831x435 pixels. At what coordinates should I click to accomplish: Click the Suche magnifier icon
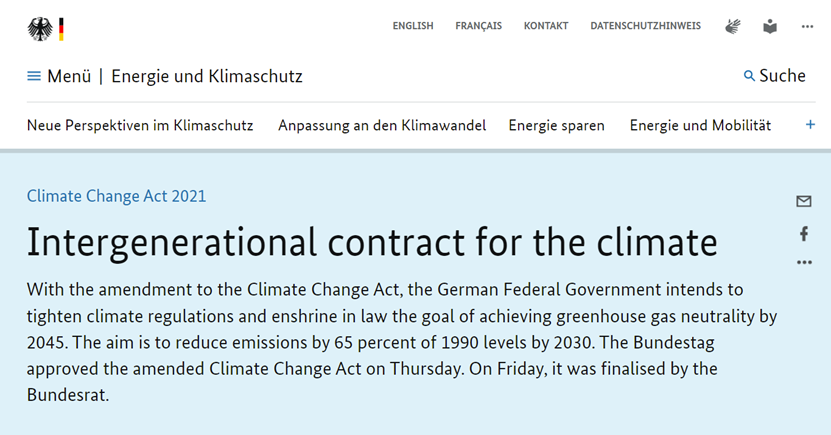pyautogui.click(x=749, y=76)
